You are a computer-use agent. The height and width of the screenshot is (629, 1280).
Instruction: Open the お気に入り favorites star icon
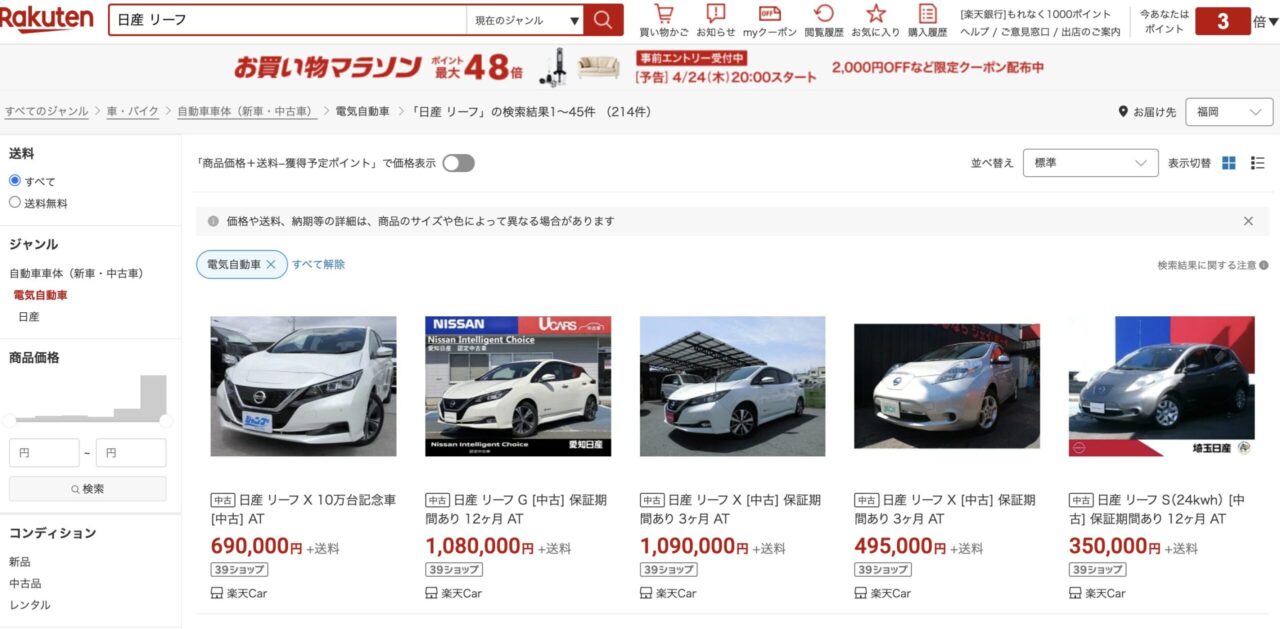pos(876,14)
